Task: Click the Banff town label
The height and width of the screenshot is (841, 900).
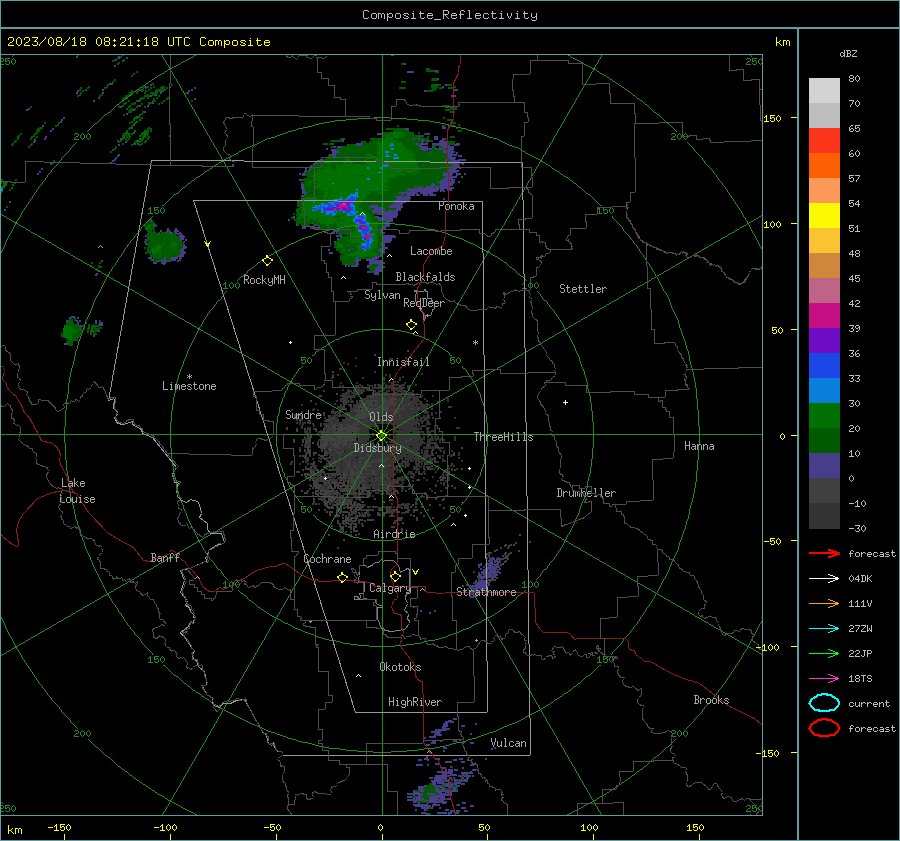Action: coord(165,558)
